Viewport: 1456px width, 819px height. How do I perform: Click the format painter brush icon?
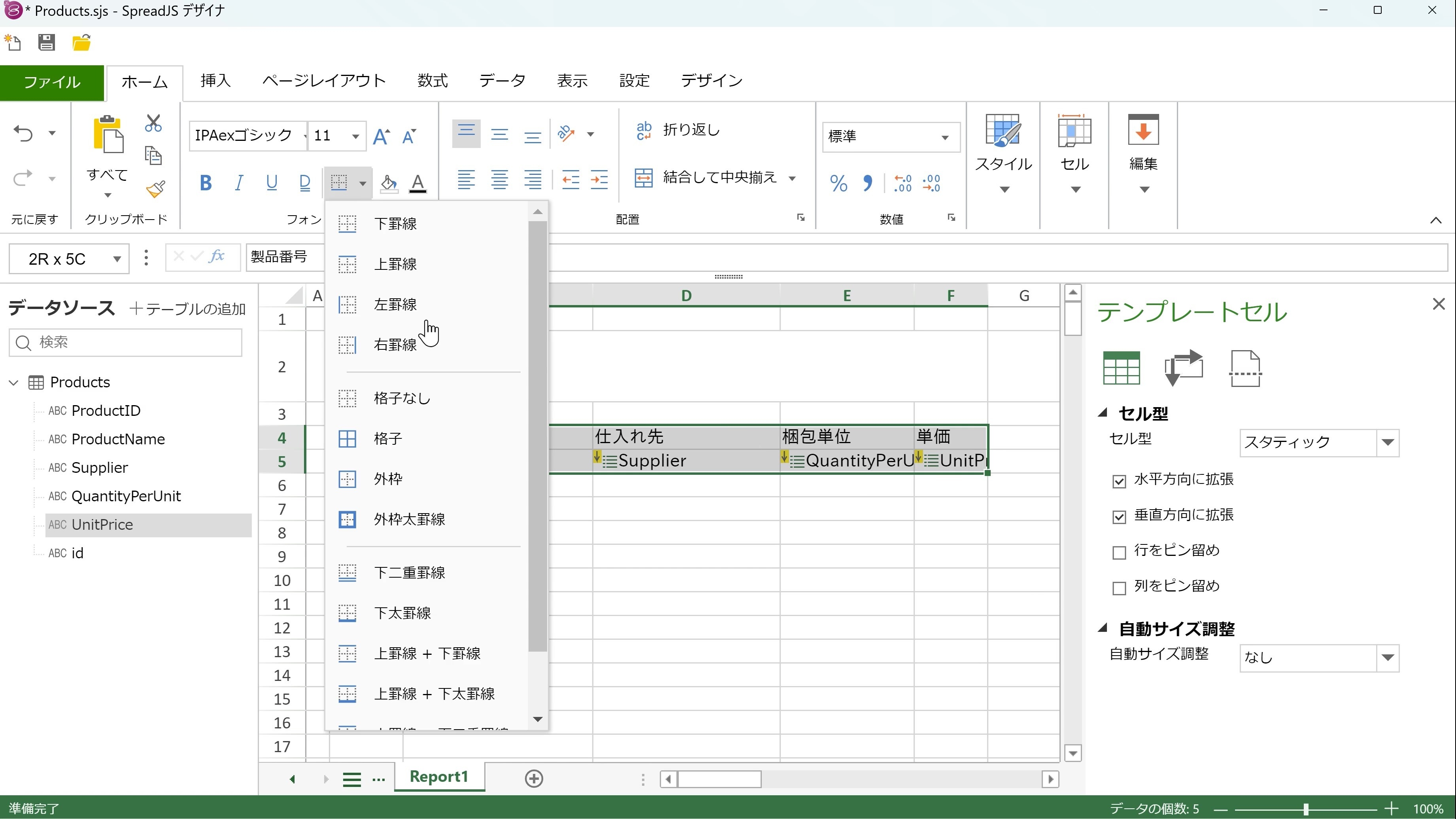[155, 189]
